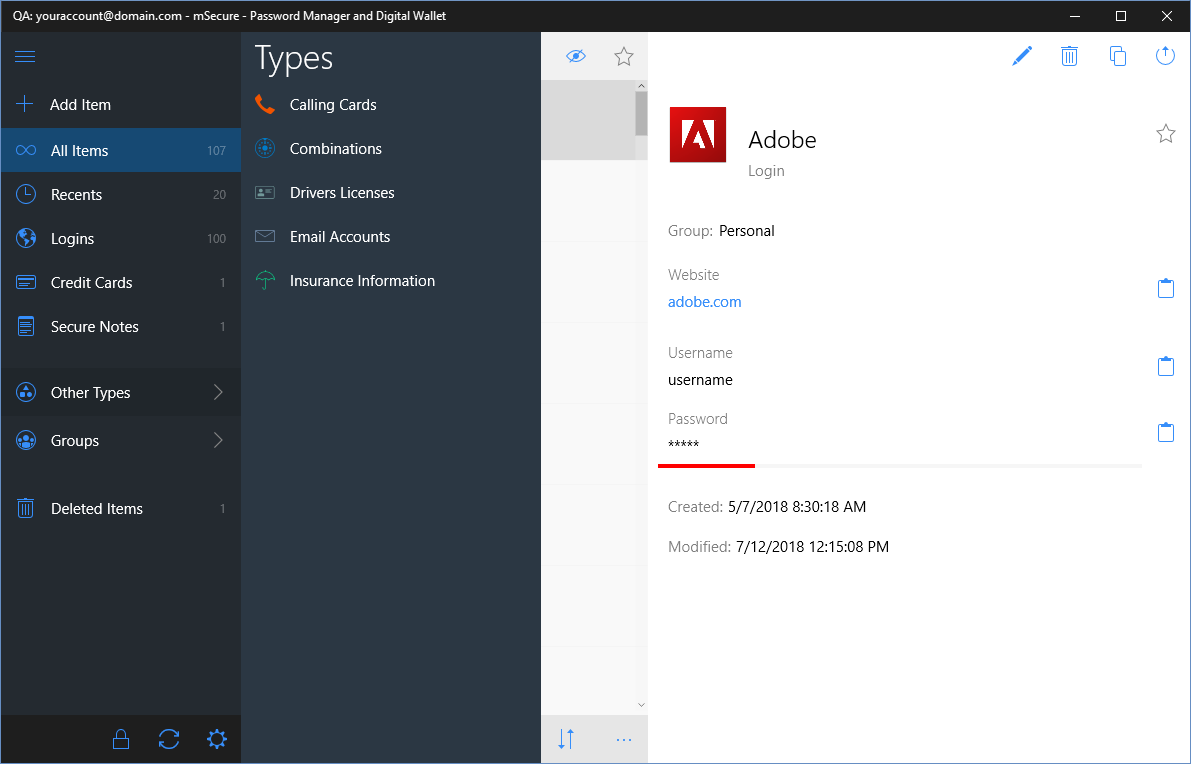This screenshot has height=764, width=1191.
Task: Duplicate the Adobe item
Action: (1117, 55)
